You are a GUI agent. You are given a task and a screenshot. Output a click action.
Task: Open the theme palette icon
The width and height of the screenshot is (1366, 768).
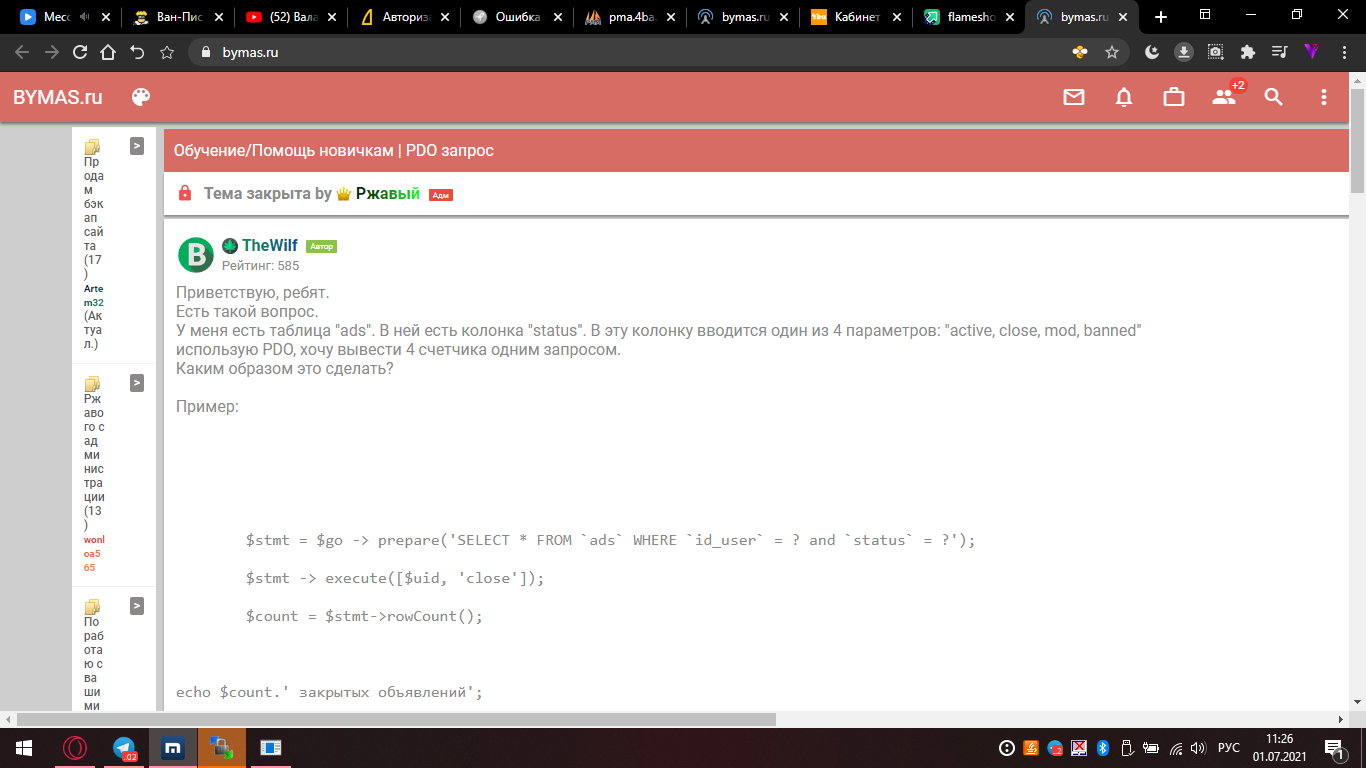(x=141, y=97)
